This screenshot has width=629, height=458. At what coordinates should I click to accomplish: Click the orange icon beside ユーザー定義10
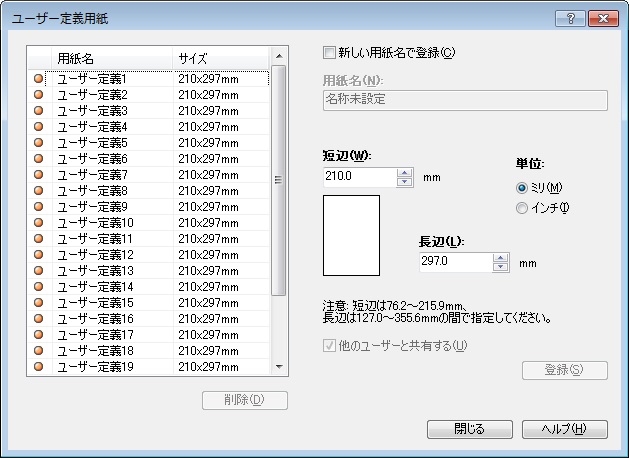click(39, 222)
